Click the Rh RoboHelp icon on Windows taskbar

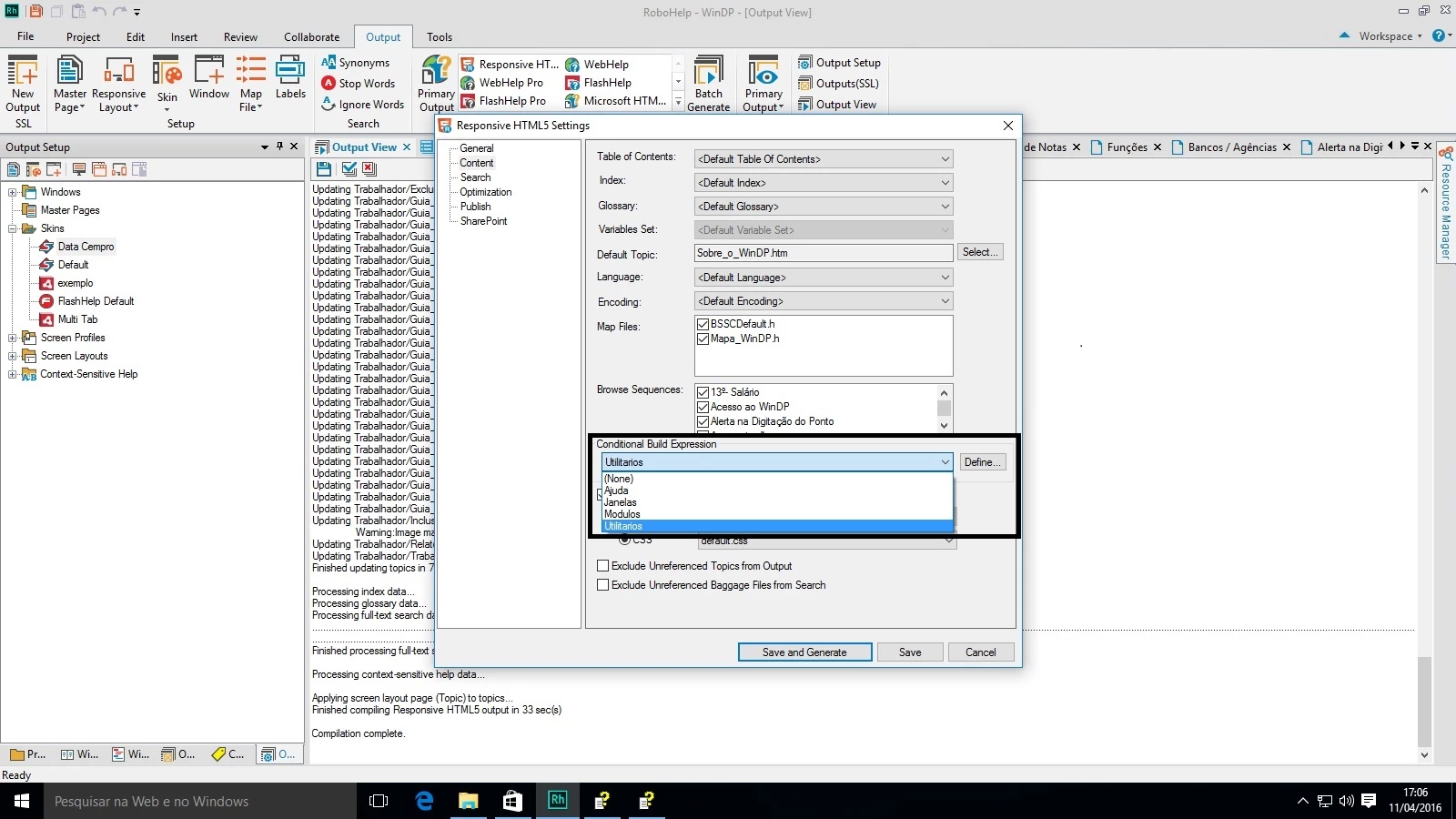pyautogui.click(x=558, y=801)
